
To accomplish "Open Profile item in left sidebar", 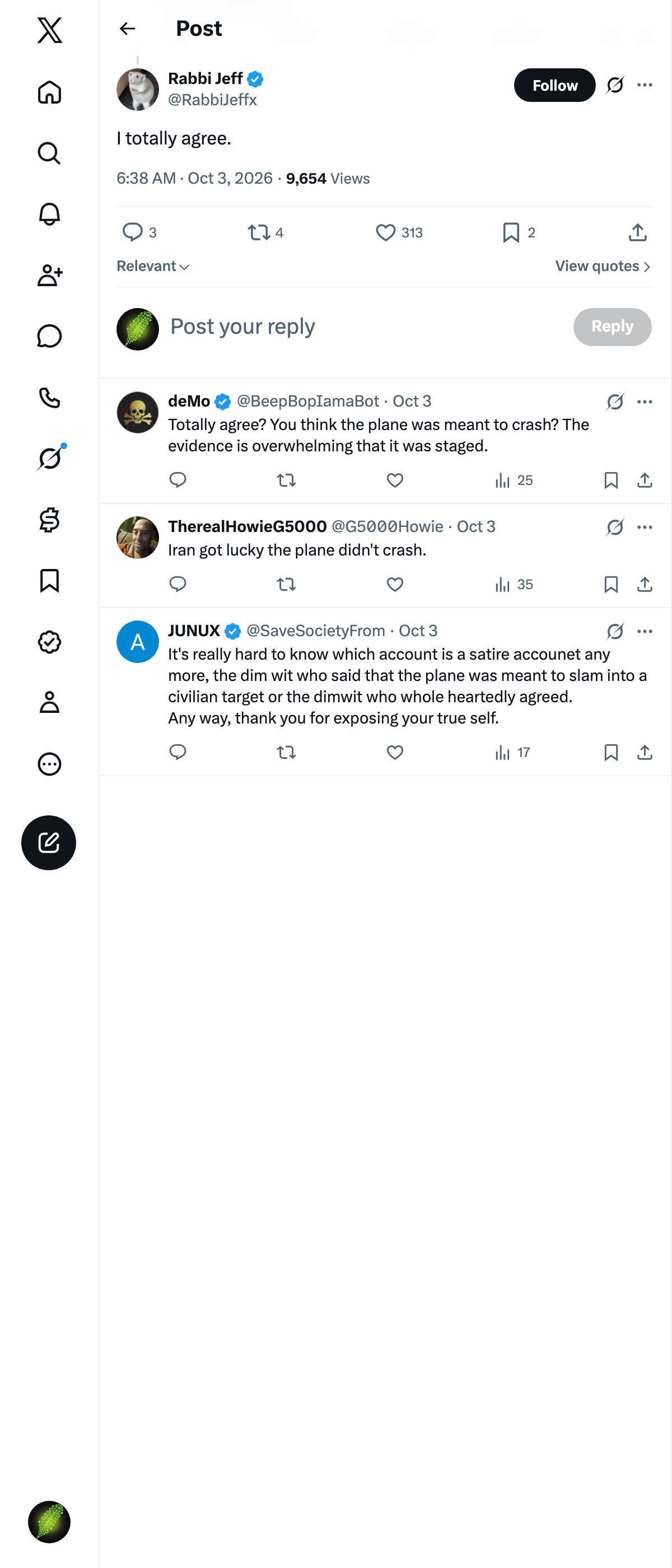I will (x=49, y=702).
